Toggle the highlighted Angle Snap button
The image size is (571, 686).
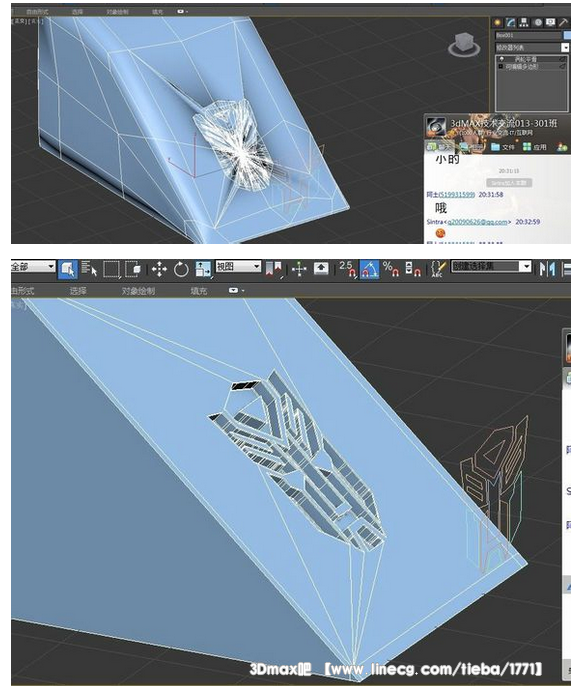369,269
